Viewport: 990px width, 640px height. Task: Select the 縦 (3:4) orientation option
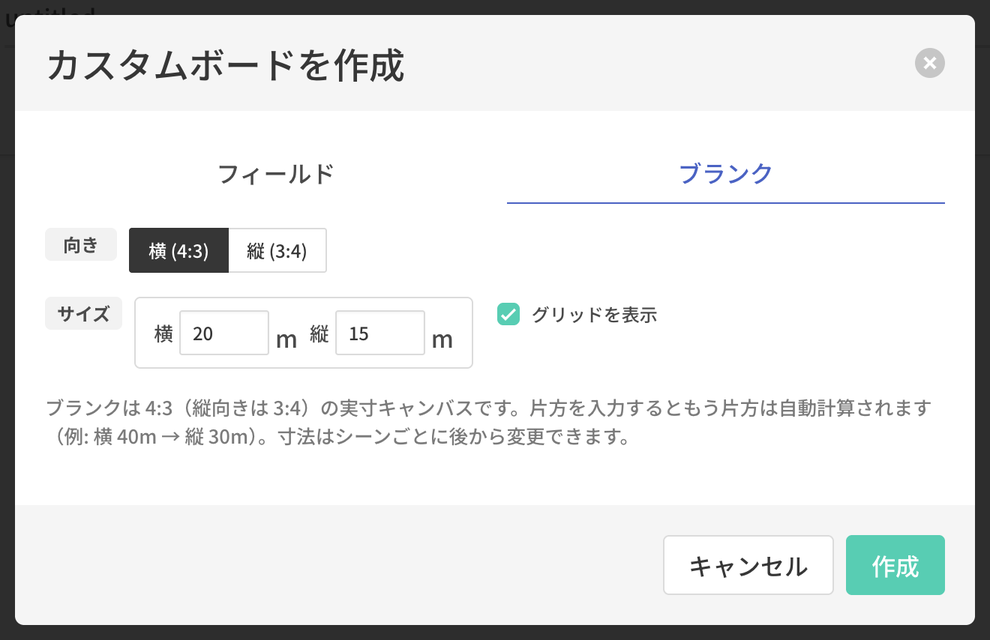[x=277, y=251]
